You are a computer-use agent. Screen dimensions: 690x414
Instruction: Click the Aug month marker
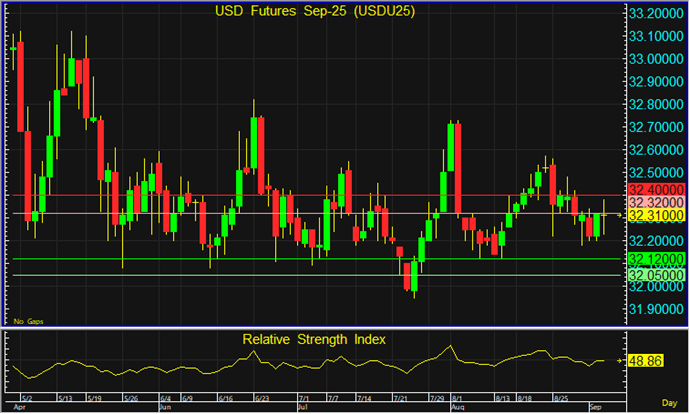(x=458, y=408)
